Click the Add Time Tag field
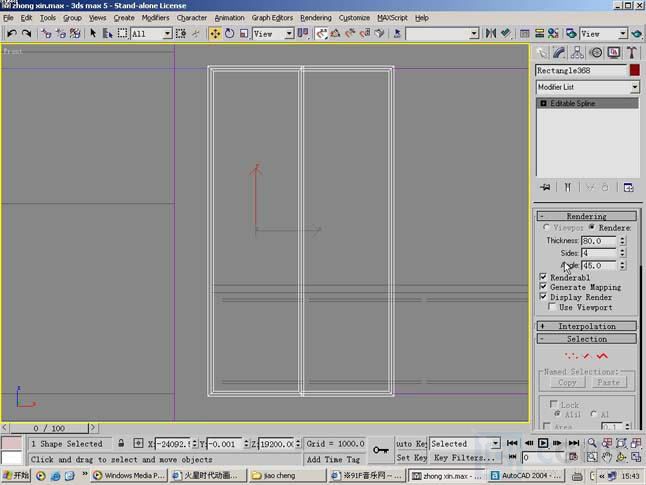 click(333, 459)
